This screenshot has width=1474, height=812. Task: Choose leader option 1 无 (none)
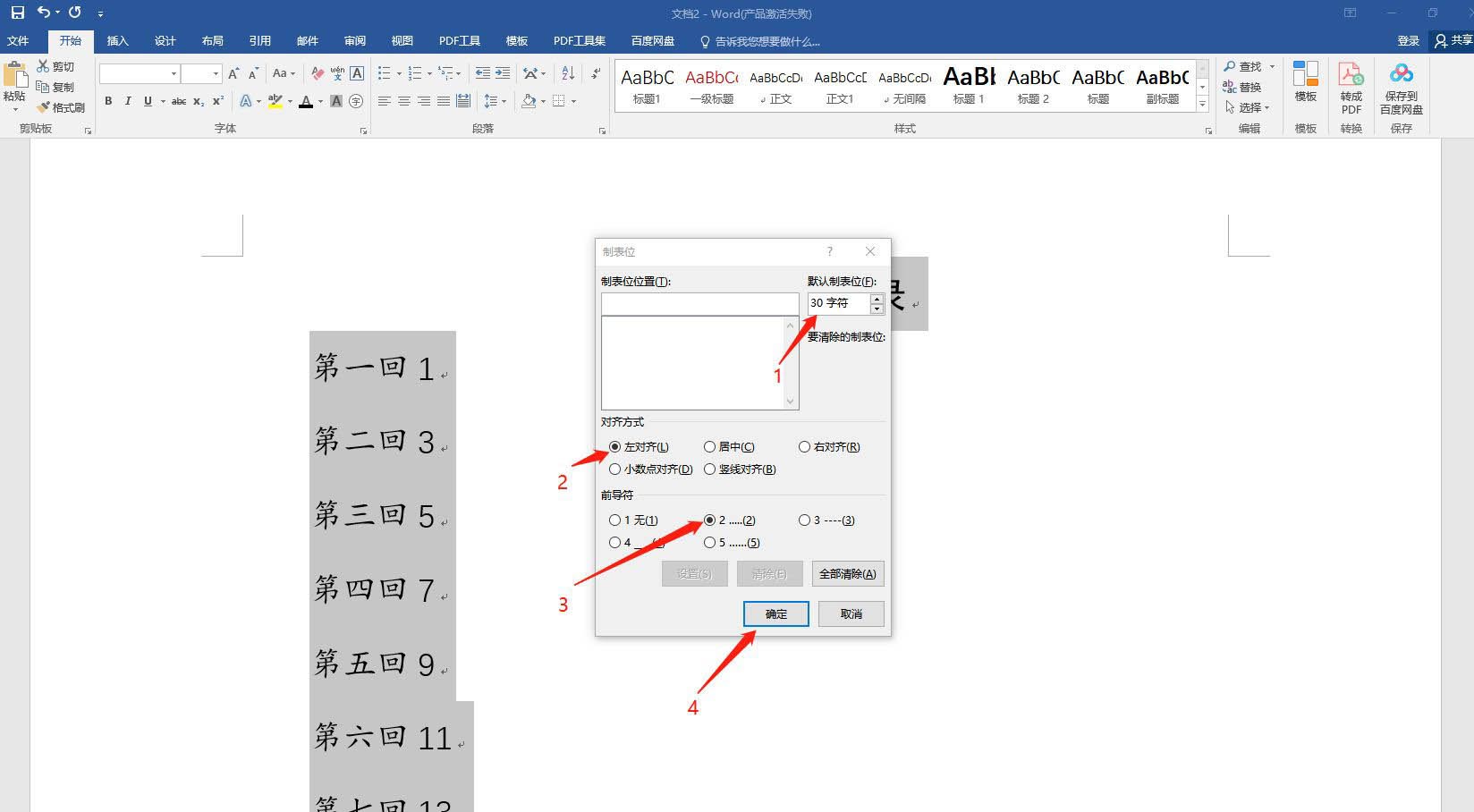614,520
